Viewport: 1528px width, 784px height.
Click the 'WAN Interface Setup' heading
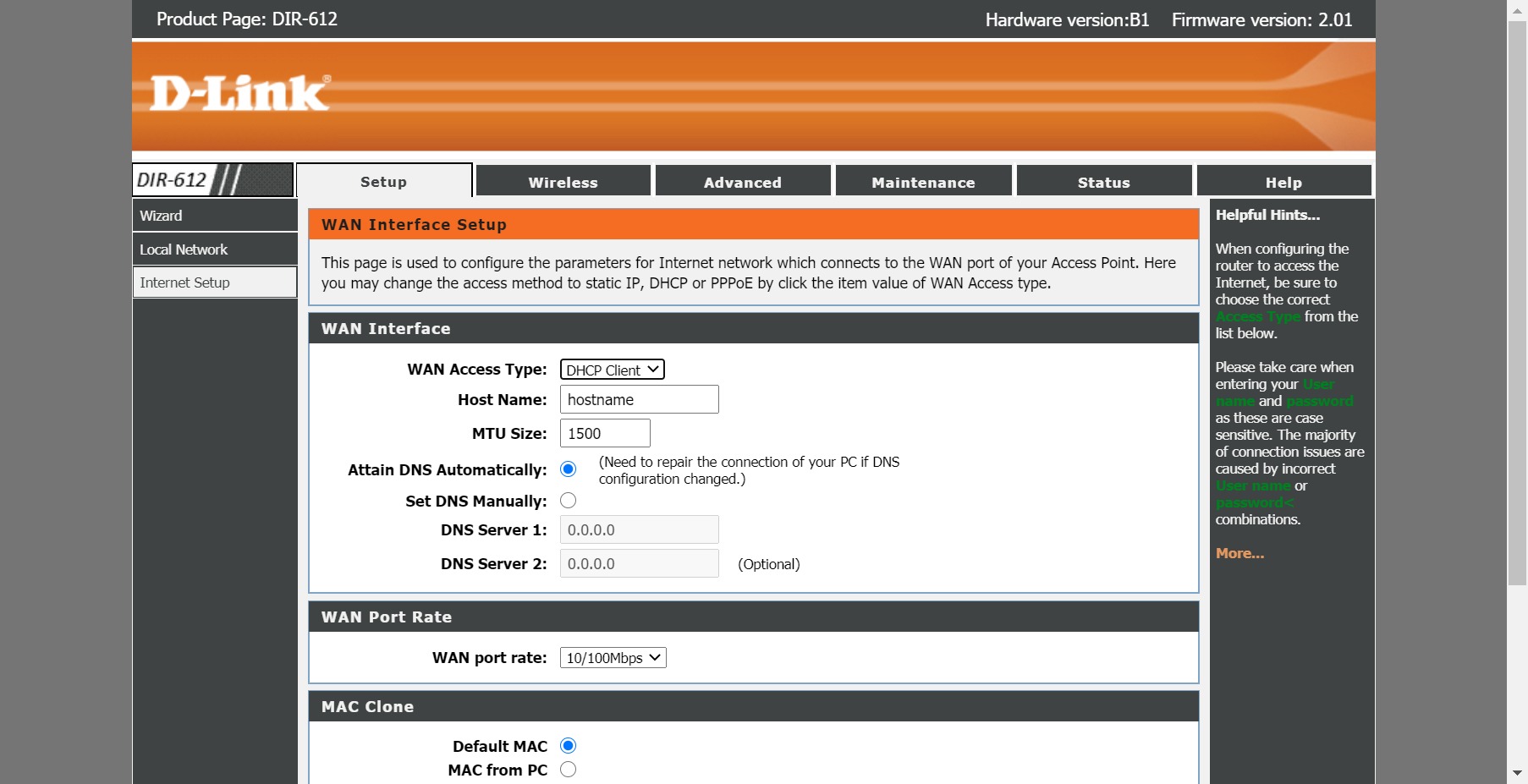[x=414, y=224]
